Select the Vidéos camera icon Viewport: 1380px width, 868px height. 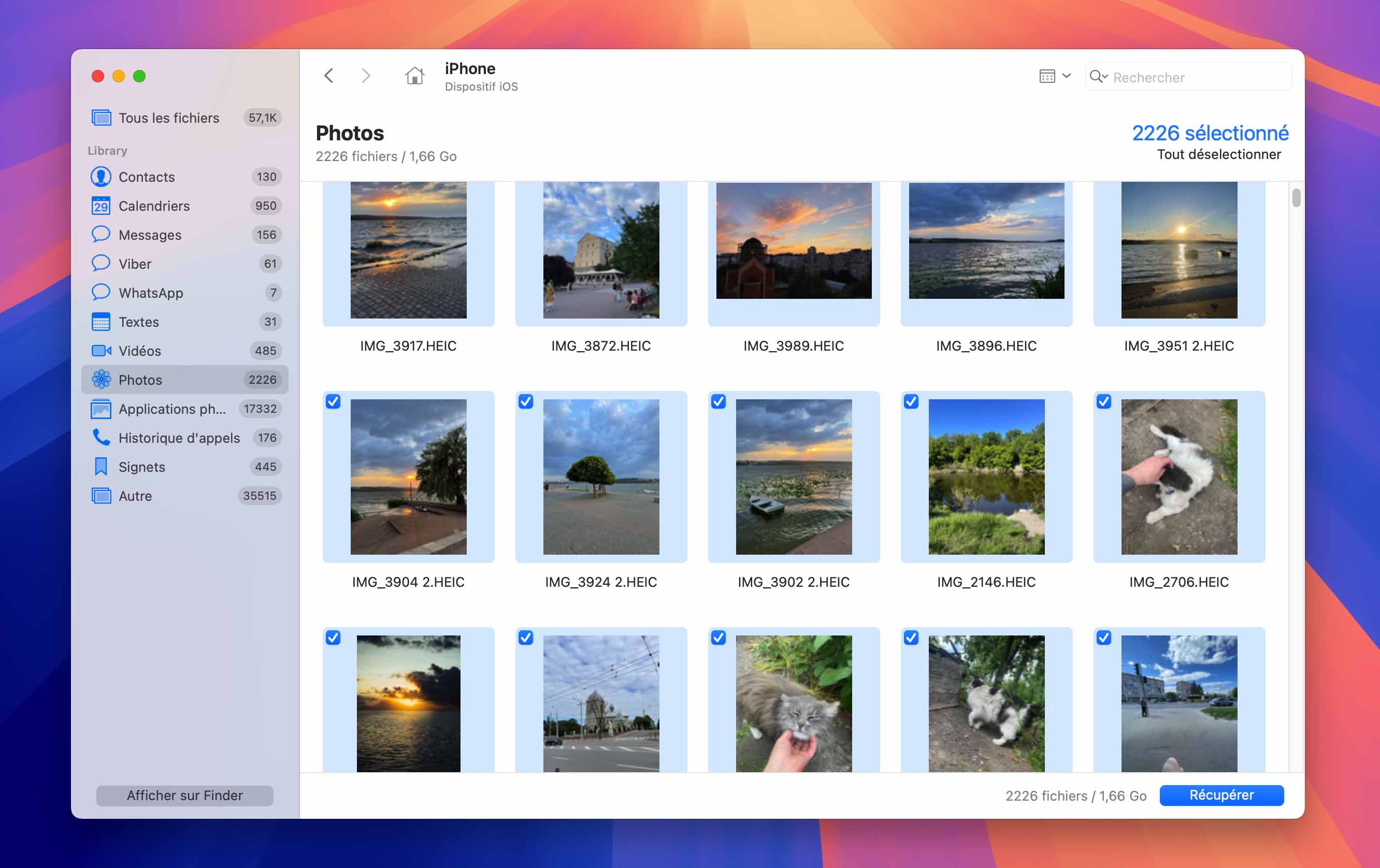(101, 351)
